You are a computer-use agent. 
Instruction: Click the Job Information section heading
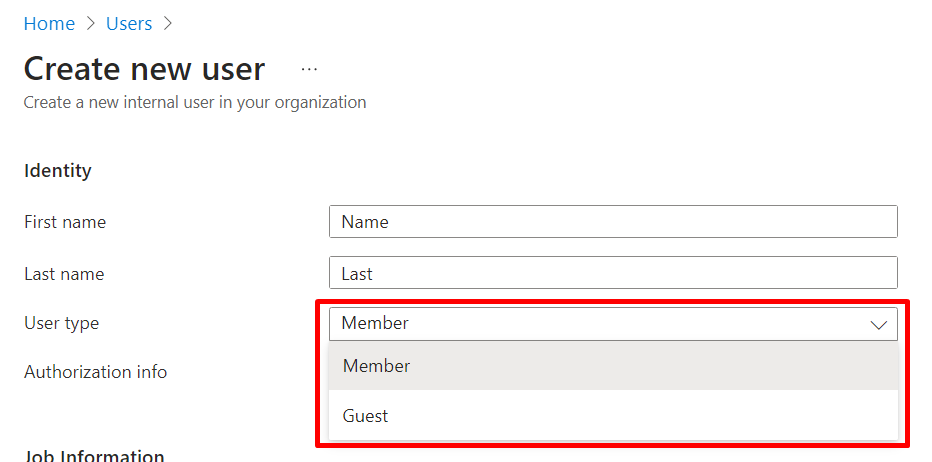click(94, 456)
